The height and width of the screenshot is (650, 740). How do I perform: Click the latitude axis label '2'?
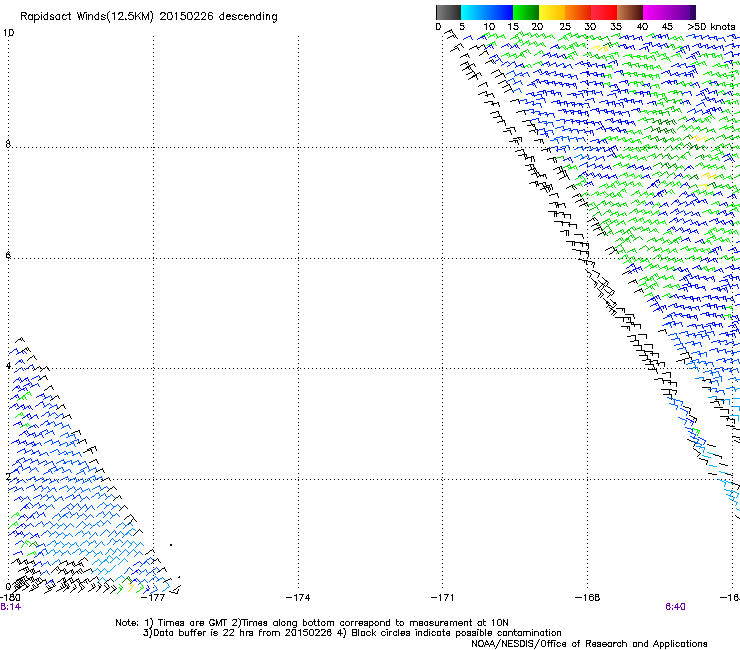(8, 476)
